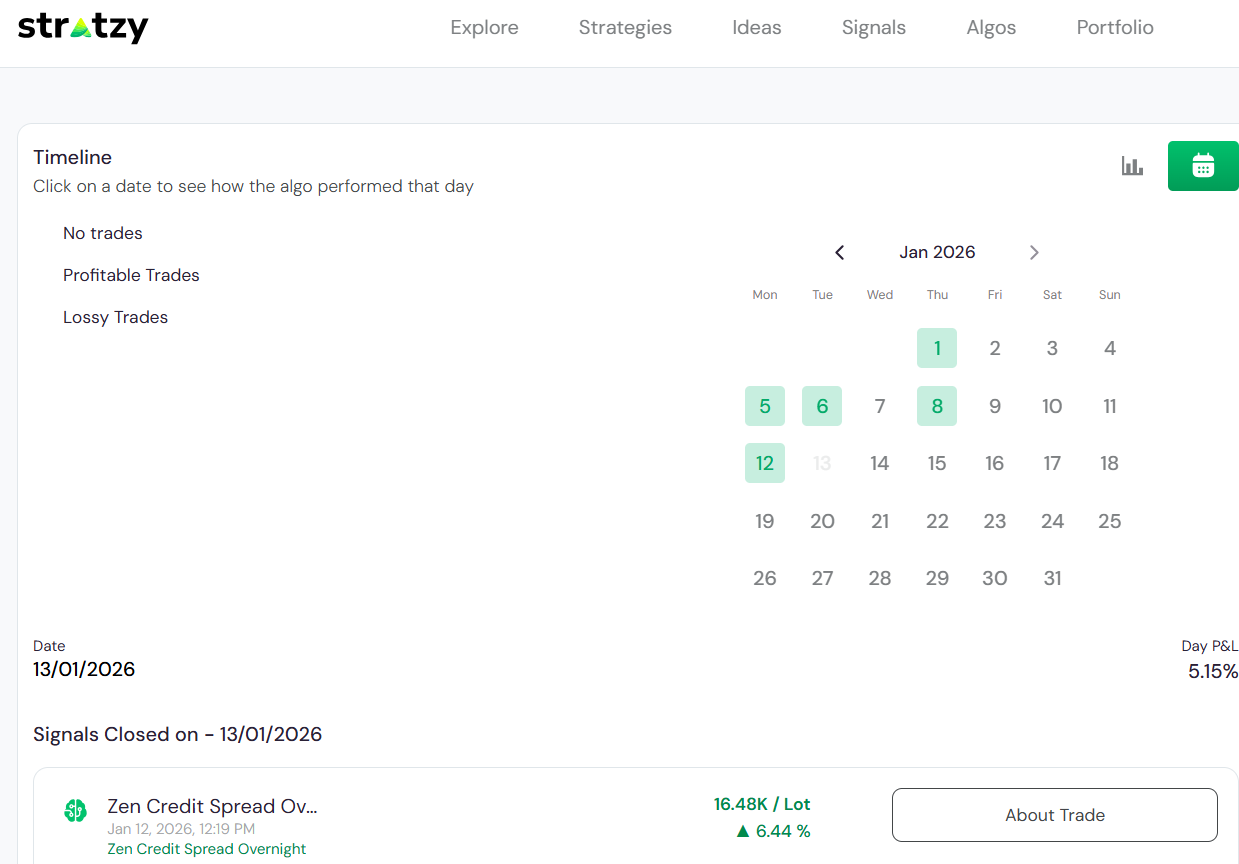
Task: Click date 12 in the calendar
Action: pyautogui.click(x=765, y=463)
